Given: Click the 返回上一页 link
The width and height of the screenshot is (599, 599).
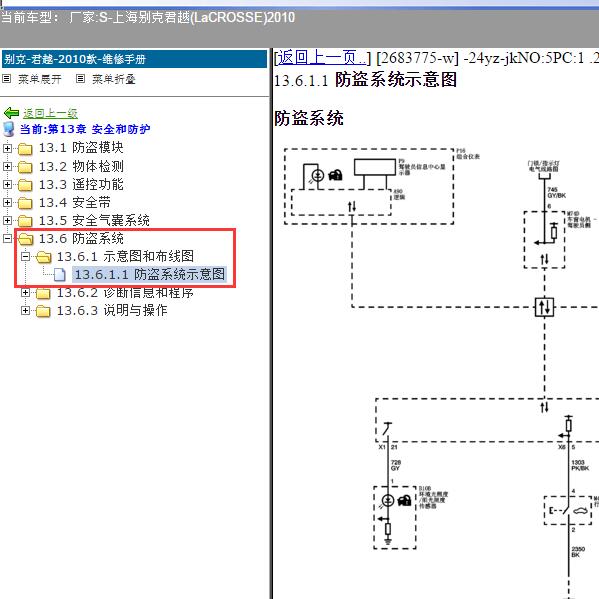Looking at the screenshot, I should pyautogui.click(x=321, y=58).
